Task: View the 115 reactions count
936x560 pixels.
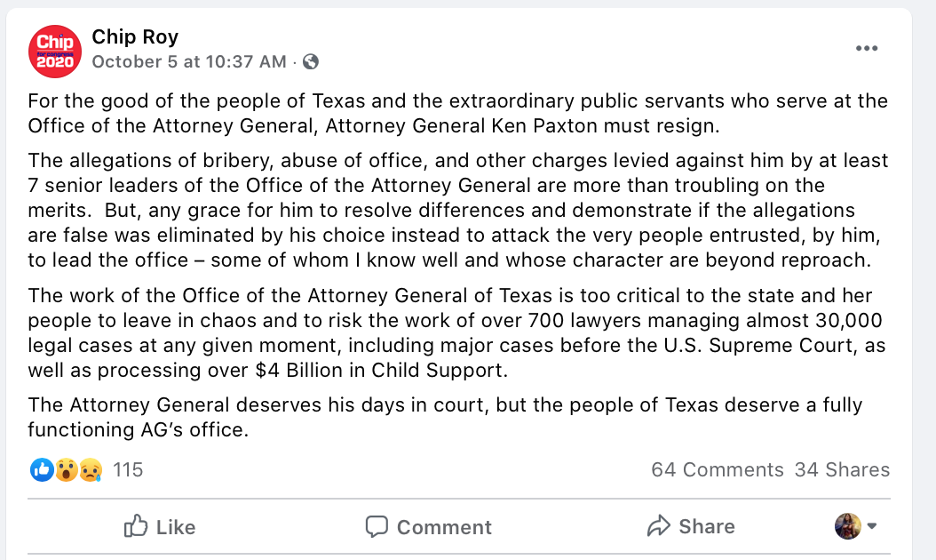Action: coord(128,469)
